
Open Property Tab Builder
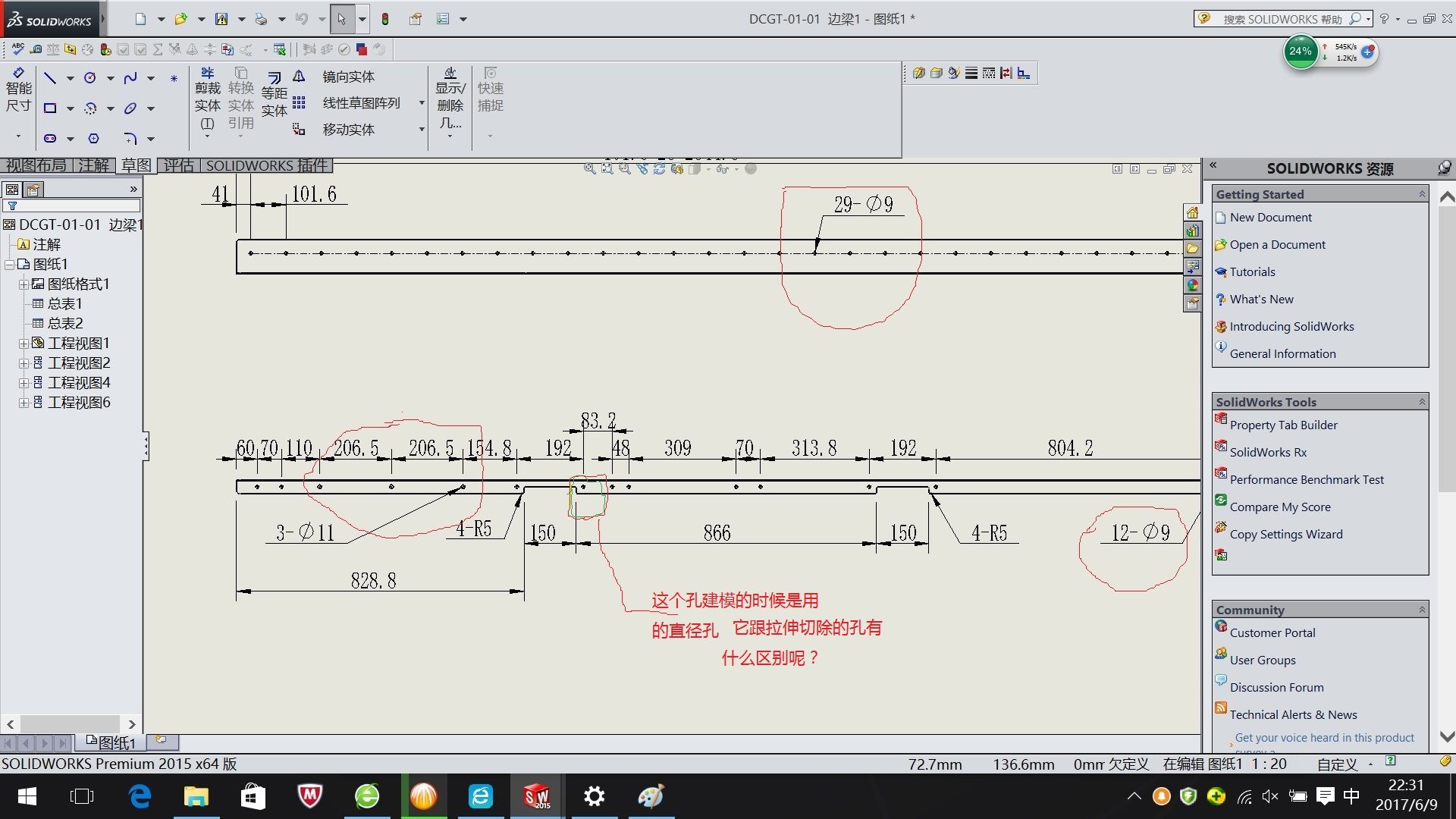[x=1283, y=425]
